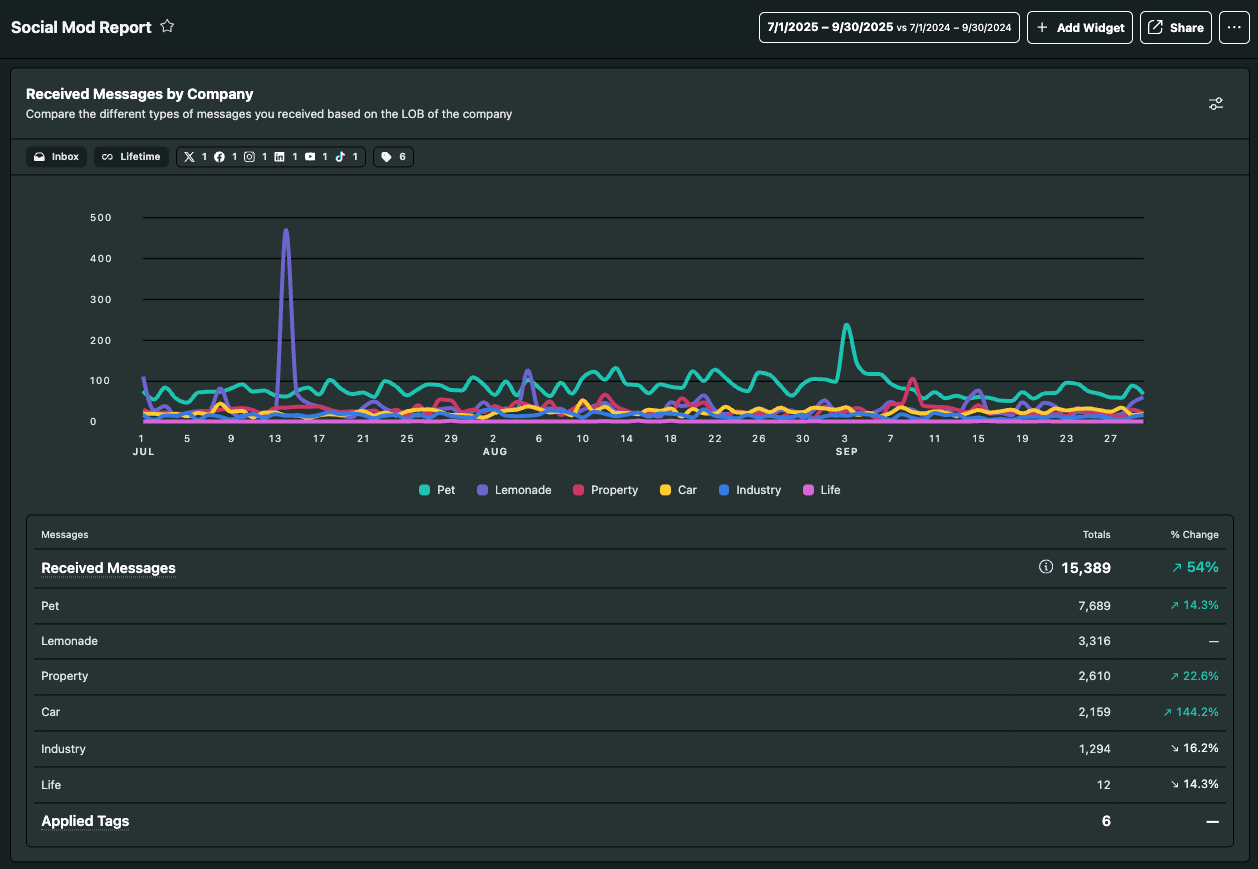
Task: Select the Lifetime filter chip
Action: pyautogui.click(x=131, y=157)
